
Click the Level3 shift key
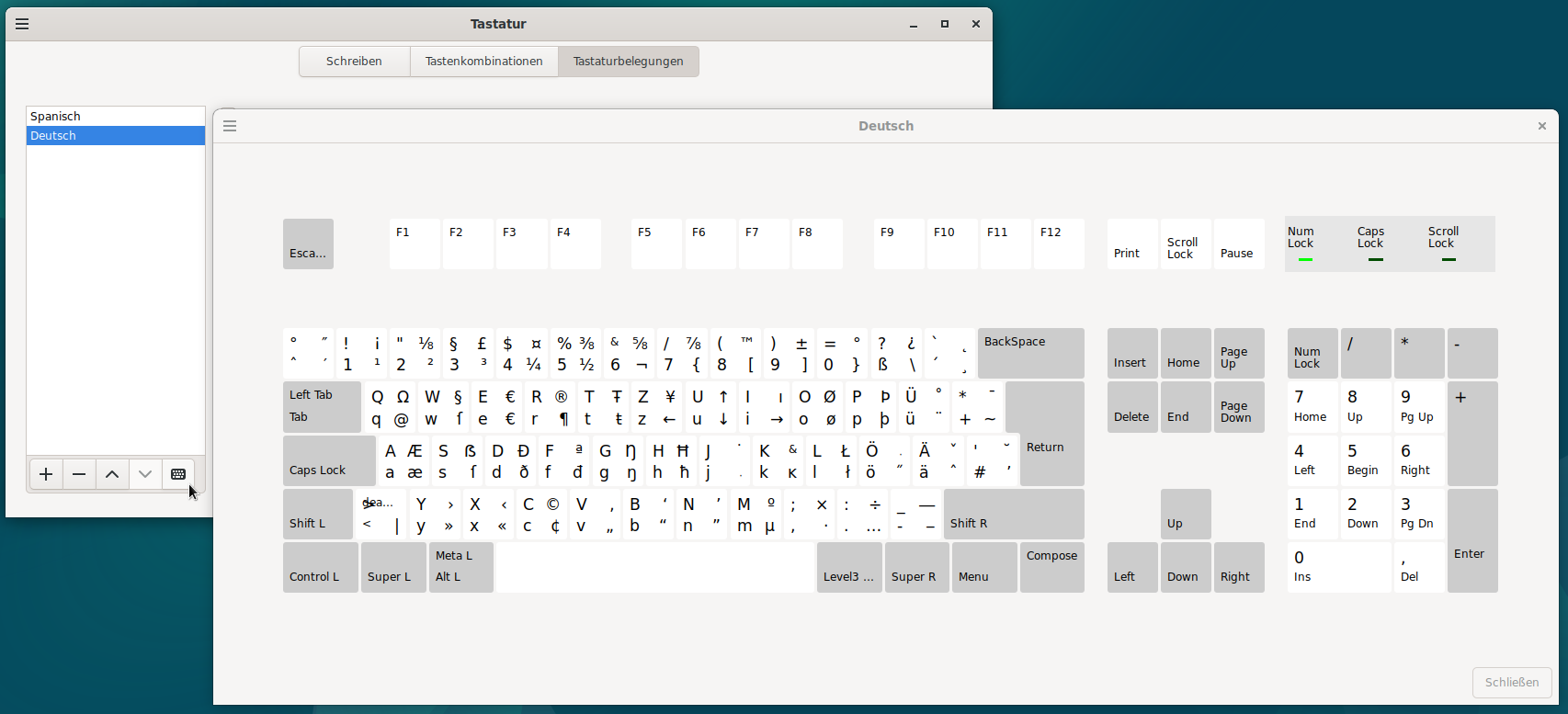[x=849, y=567]
